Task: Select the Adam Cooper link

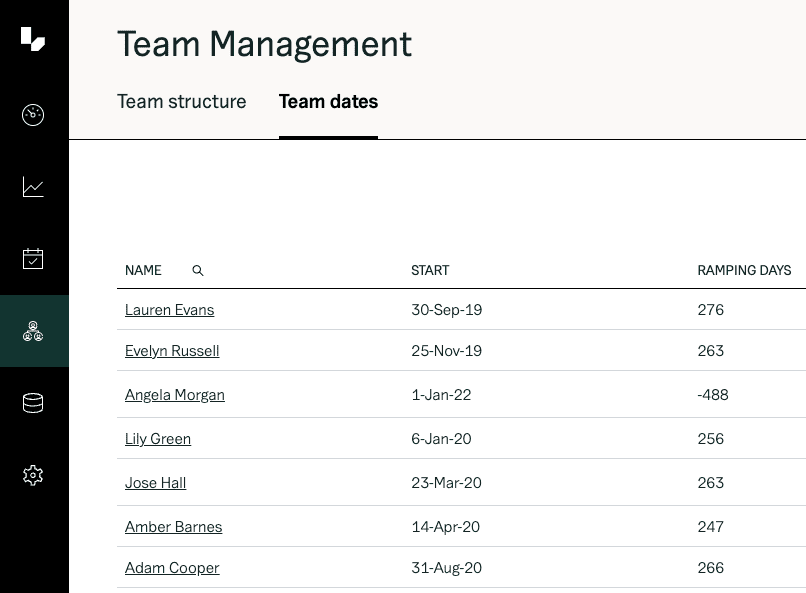Action: tap(172, 568)
